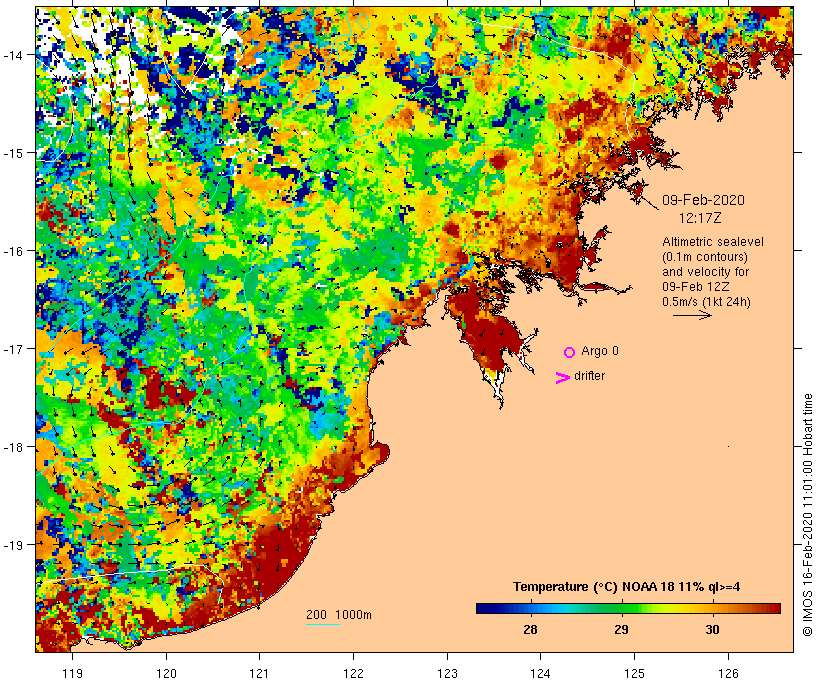820x680 pixels.
Task: Click the -14 latitude axis label
Action: [x=13, y=54]
